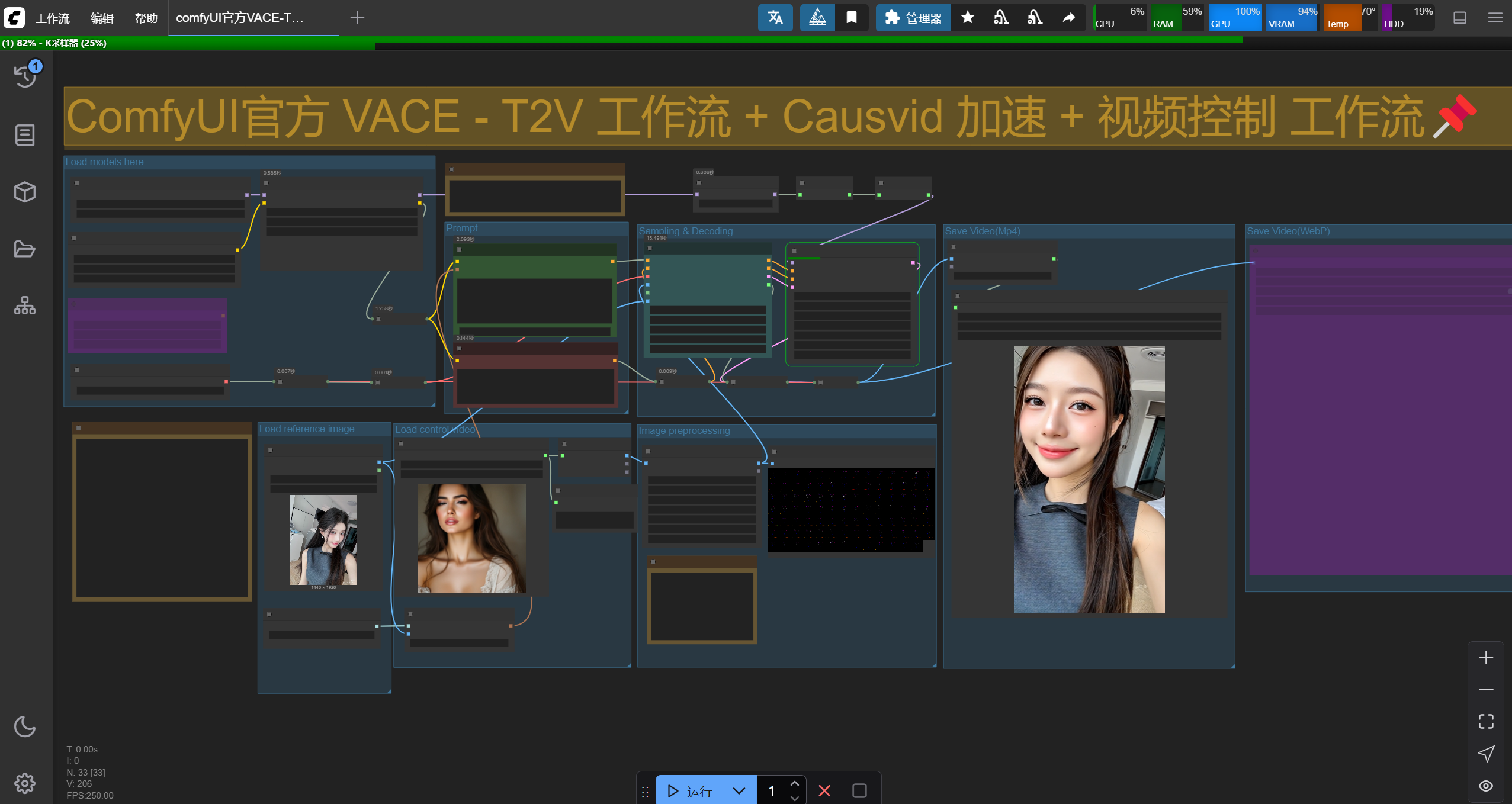Open the model library cube icon
Image resolution: width=1512 pixels, height=804 pixels.
pyautogui.click(x=25, y=192)
